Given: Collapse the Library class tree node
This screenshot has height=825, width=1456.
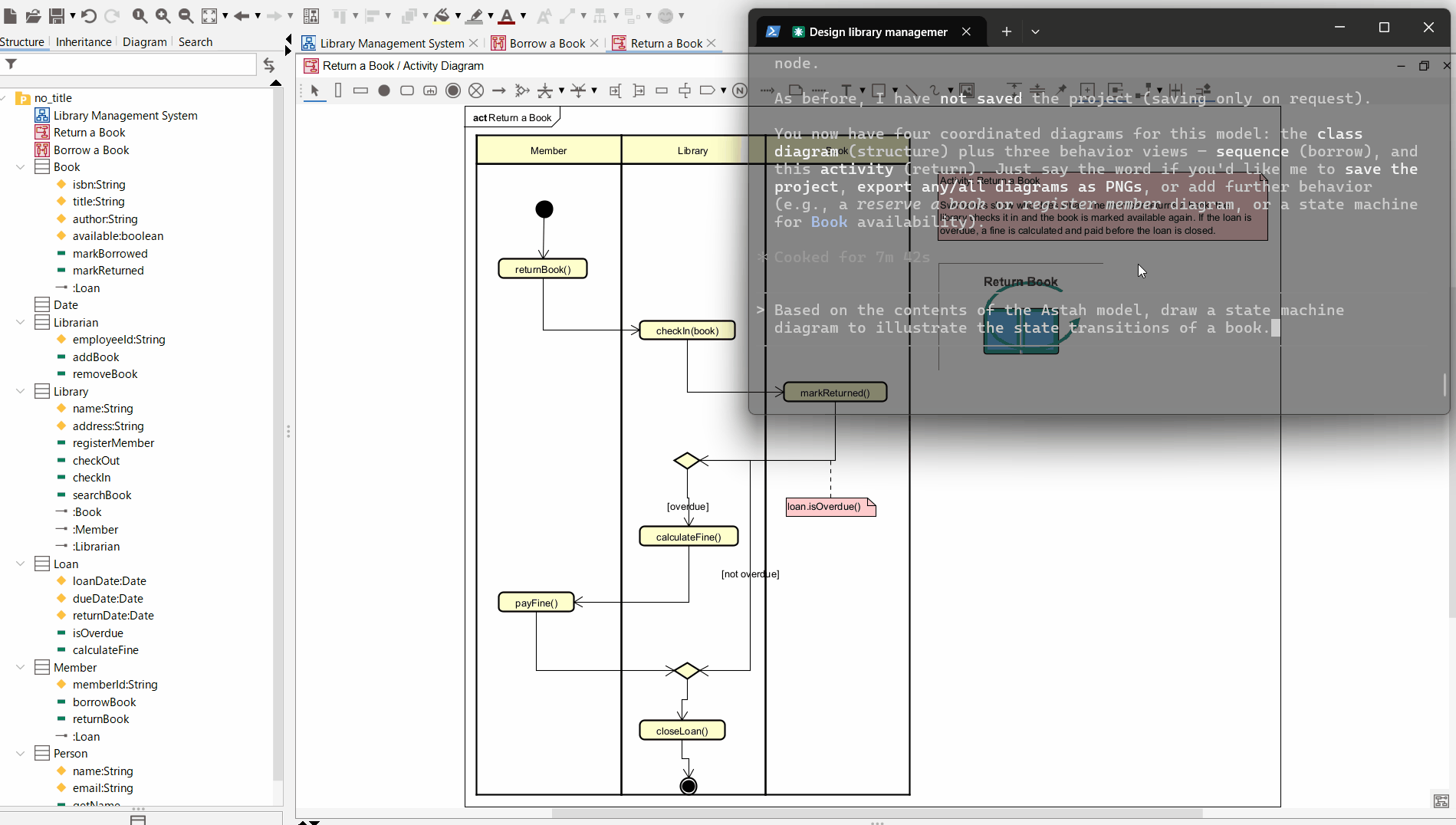Looking at the screenshot, I should pyautogui.click(x=21, y=392).
